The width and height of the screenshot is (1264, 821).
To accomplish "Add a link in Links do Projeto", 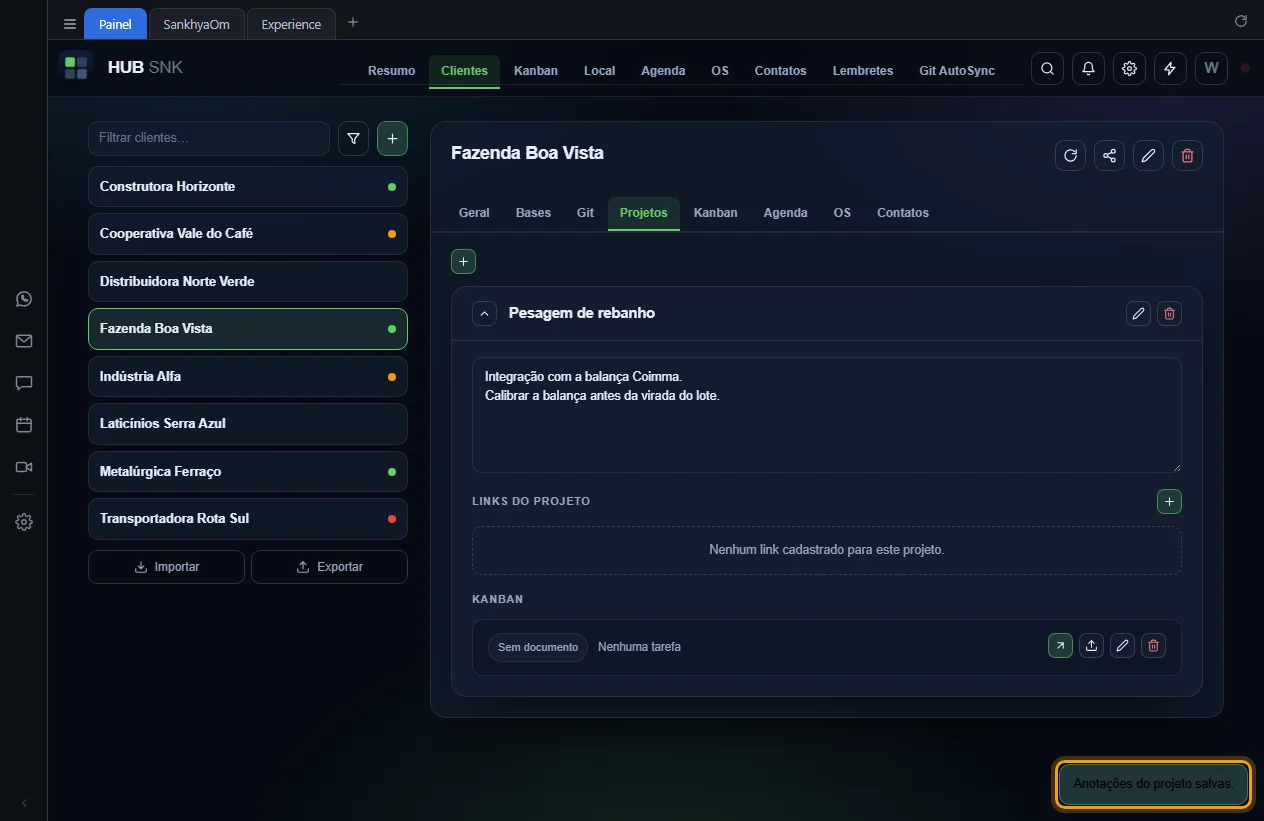I will coord(1169,501).
